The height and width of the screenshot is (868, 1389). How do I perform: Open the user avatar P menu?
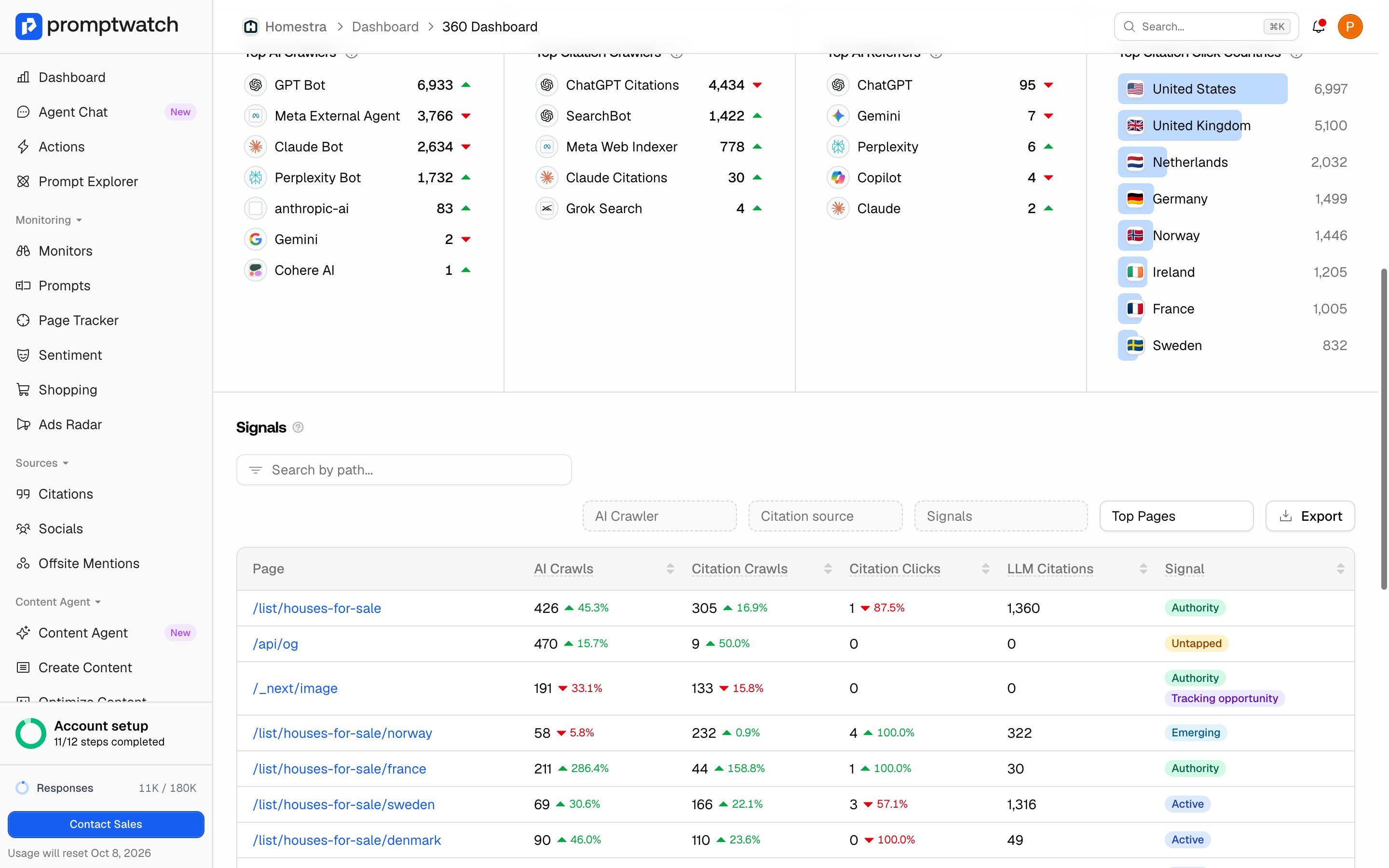coord(1350,27)
